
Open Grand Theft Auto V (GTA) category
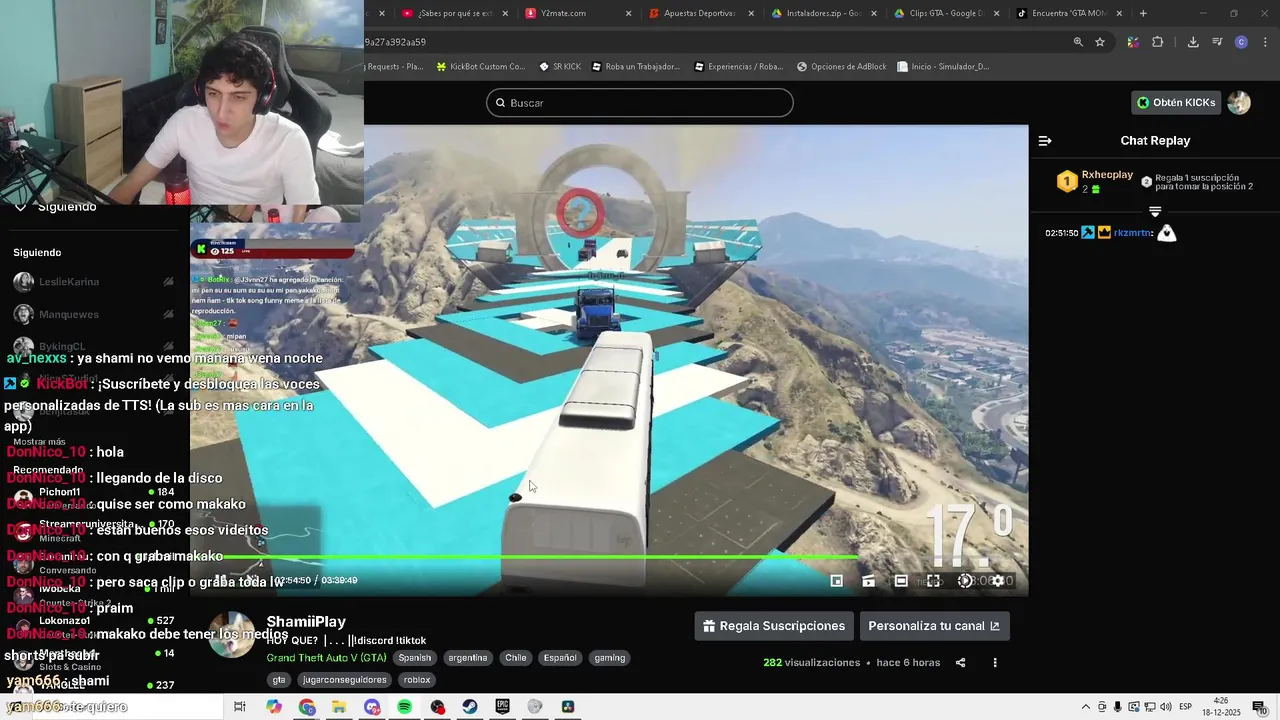326,658
